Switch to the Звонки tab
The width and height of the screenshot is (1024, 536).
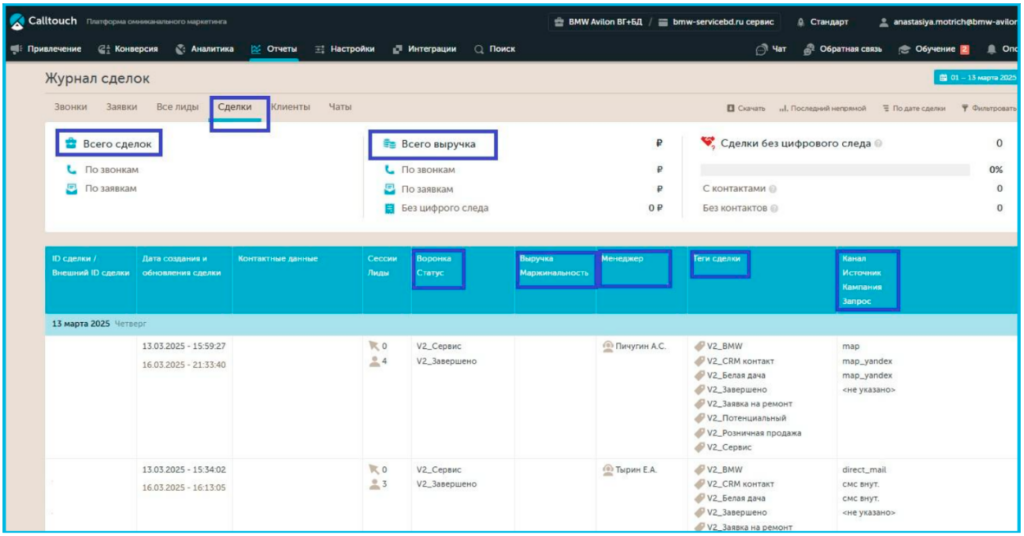pyautogui.click(x=70, y=107)
